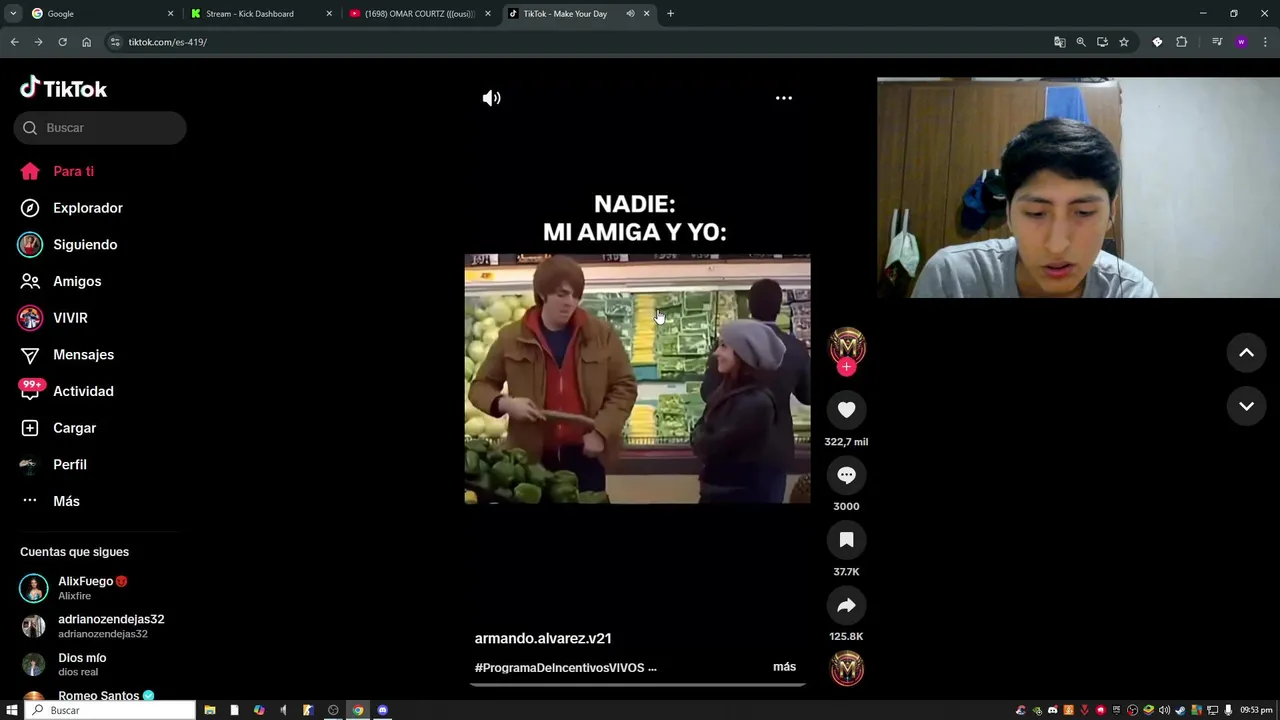
Task: Close the TikTok browser tab
Action: [x=646, y=14]
